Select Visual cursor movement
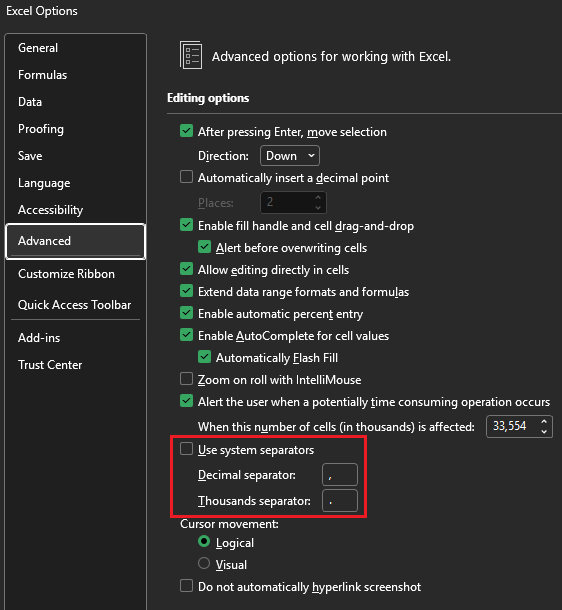The width and height of the screenshot is (562, 610). point(204,563)
